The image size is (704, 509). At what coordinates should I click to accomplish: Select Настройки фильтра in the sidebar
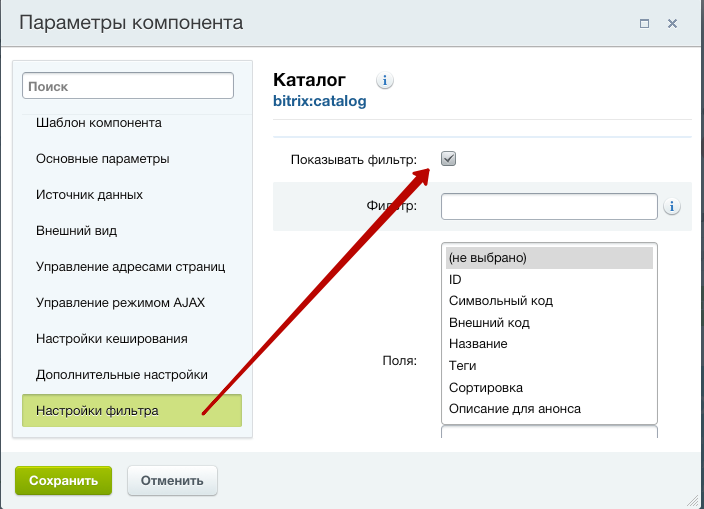(97, 411)
